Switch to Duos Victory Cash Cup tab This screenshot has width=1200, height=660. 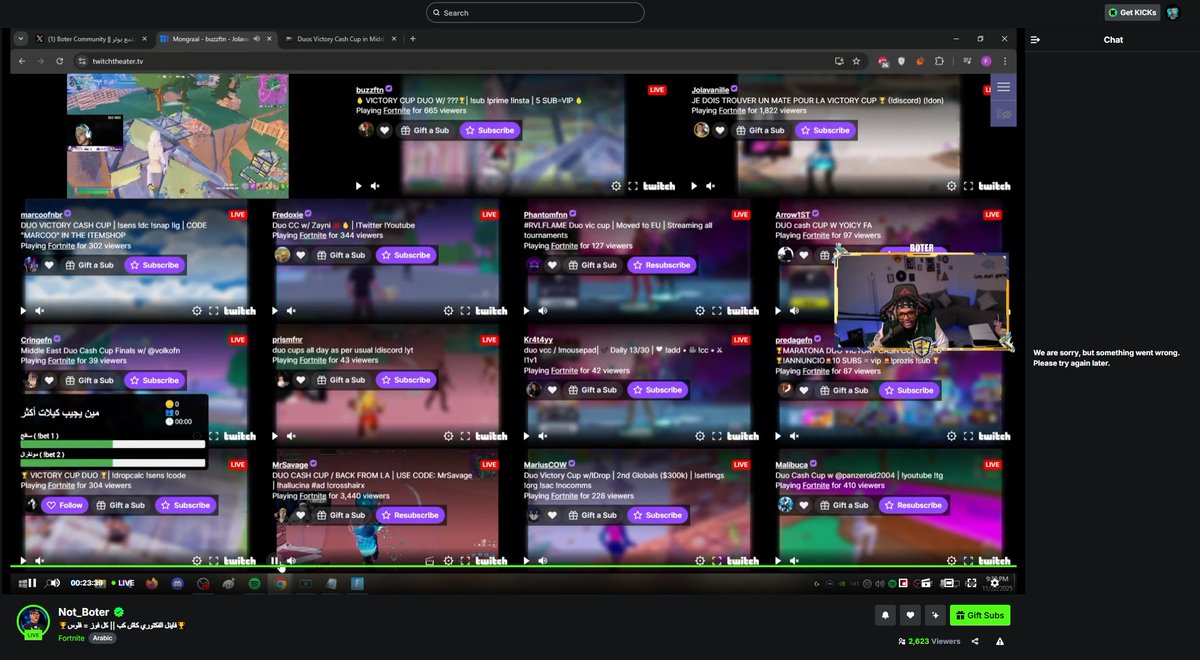click(338, 39)
